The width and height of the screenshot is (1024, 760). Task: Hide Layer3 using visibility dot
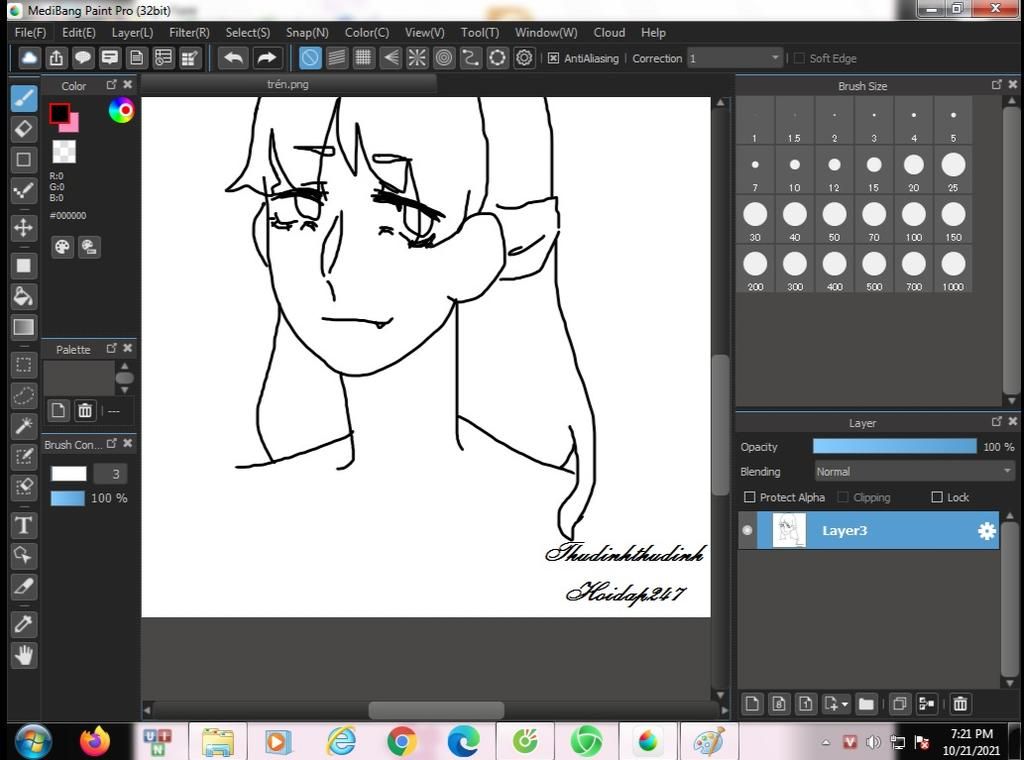tap(747, 531)
